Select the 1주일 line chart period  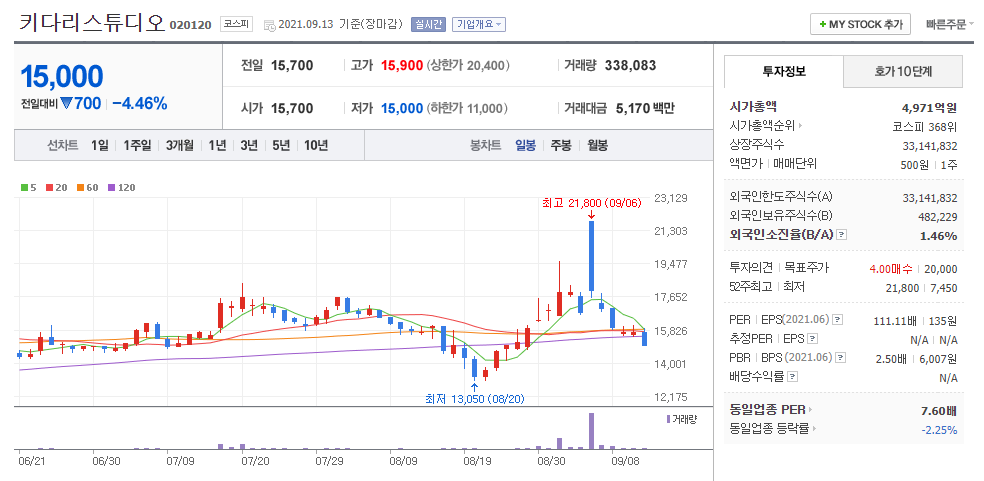[137, 146]
